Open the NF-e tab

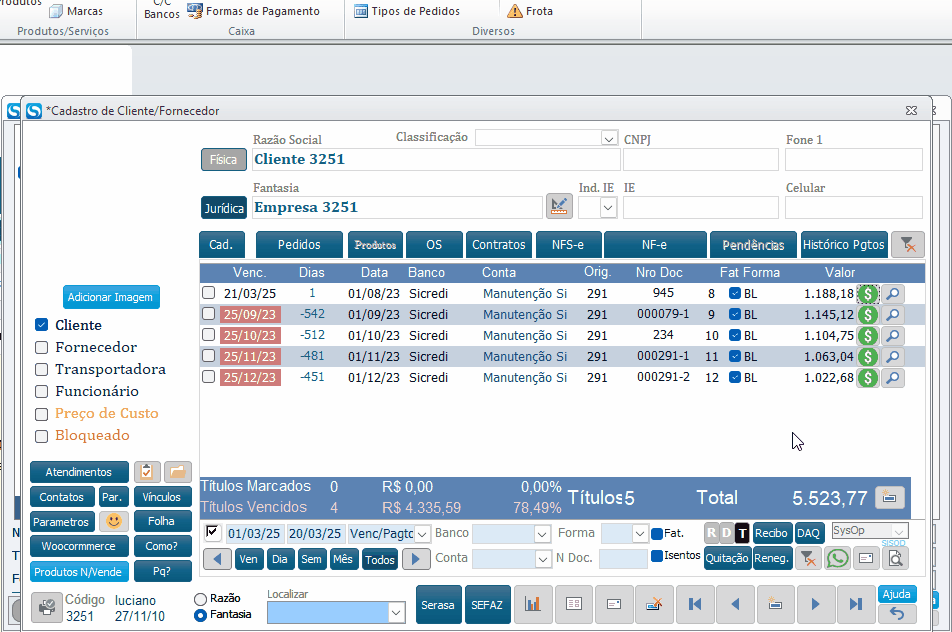tap(654, 245)
